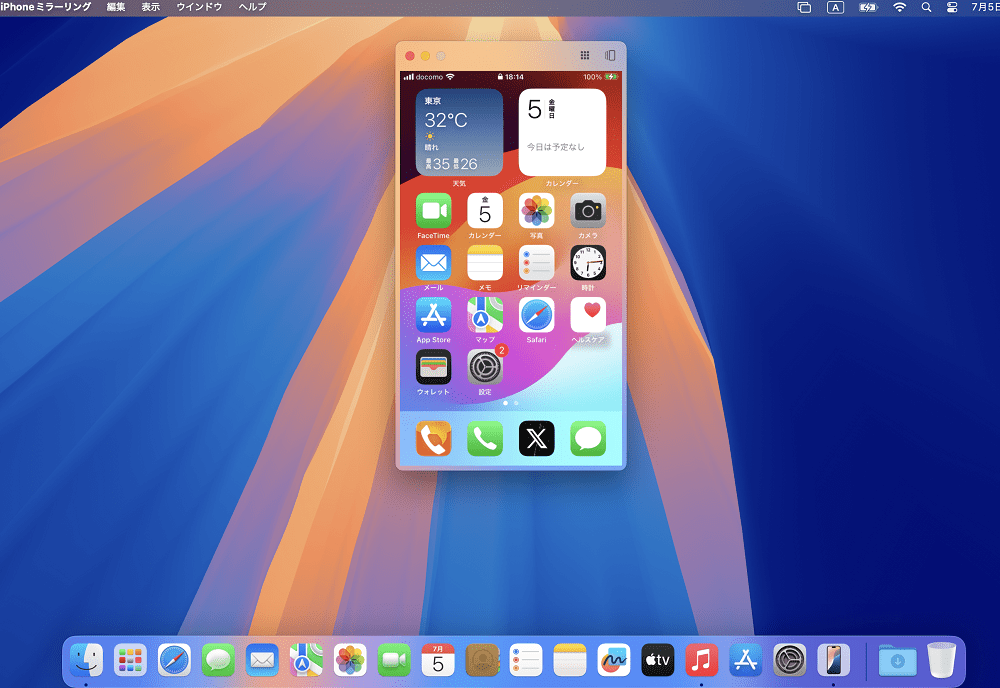
Task: Open Calendar in the Mac Dock
Action: (438, 660)
